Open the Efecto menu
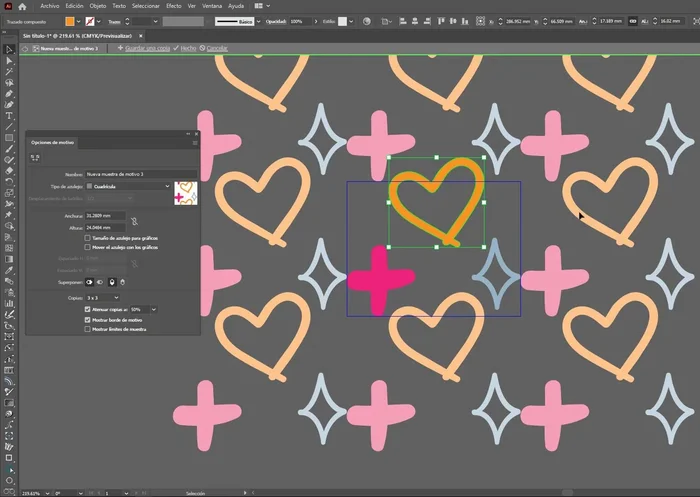Image resolution: width=700 pixels, height=497 pixels. pos(174,5)
